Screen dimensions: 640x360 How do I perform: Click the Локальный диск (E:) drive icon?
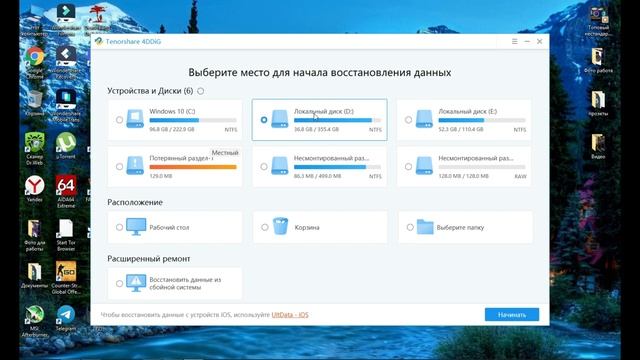point(424,119)
